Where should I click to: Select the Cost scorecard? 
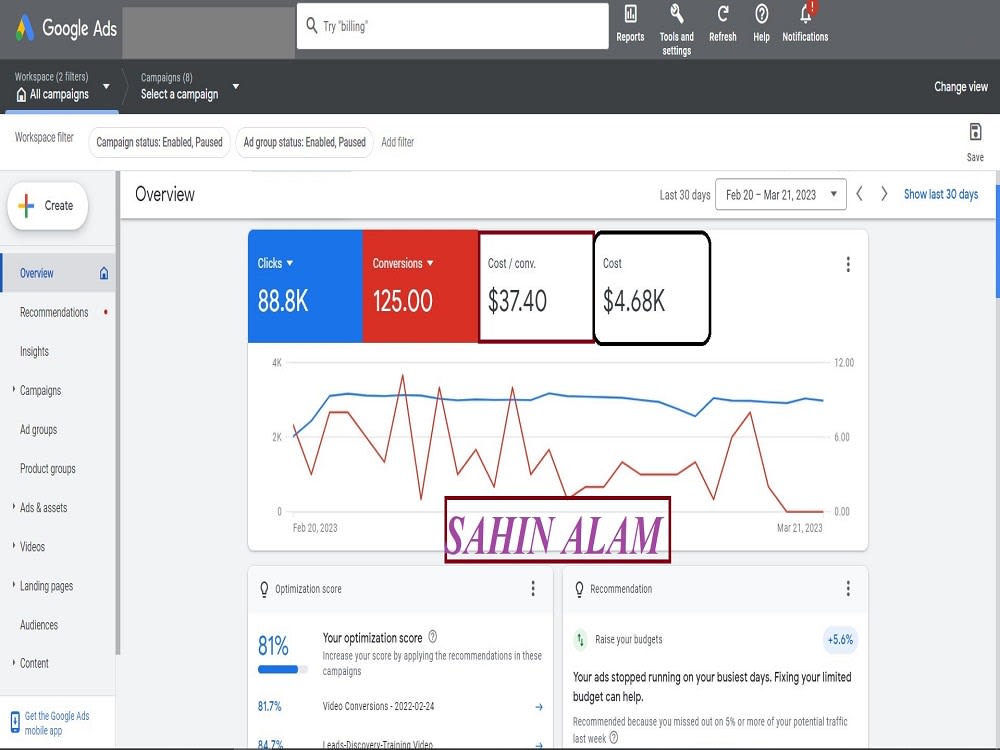click(652, 288)
